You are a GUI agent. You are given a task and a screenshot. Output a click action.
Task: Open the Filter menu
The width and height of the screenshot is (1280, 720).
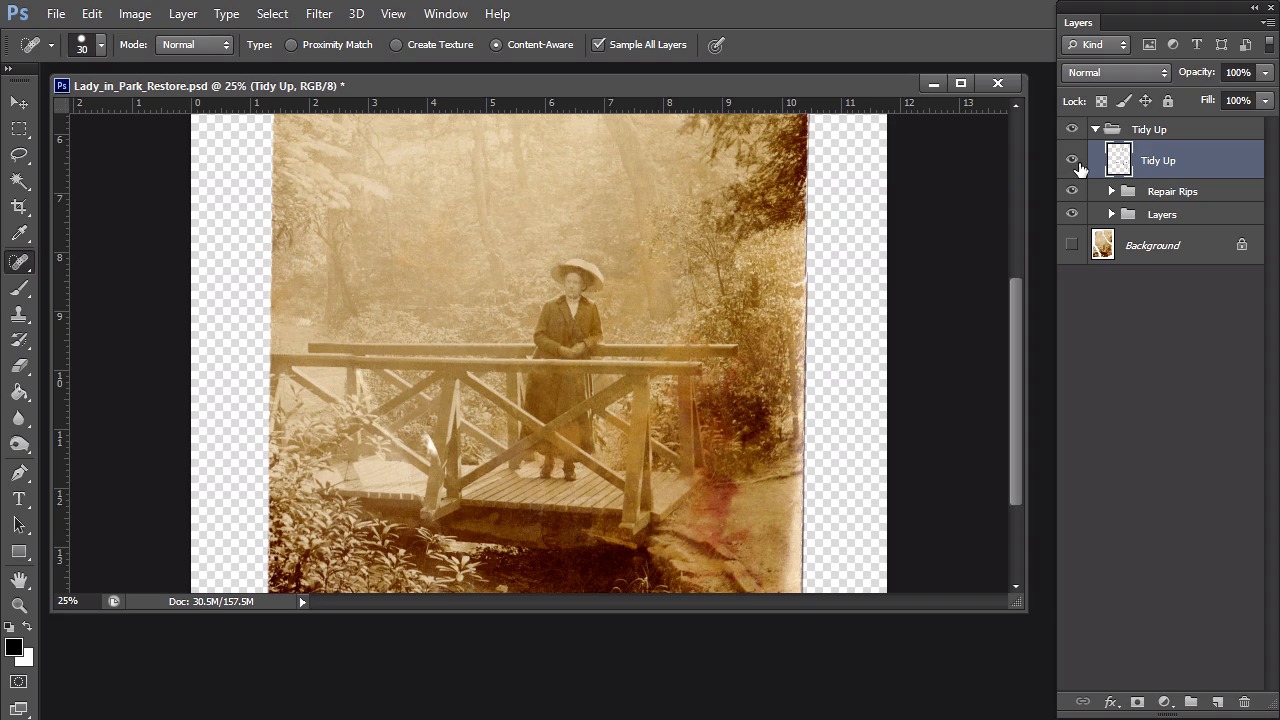(x=319, y=14)
